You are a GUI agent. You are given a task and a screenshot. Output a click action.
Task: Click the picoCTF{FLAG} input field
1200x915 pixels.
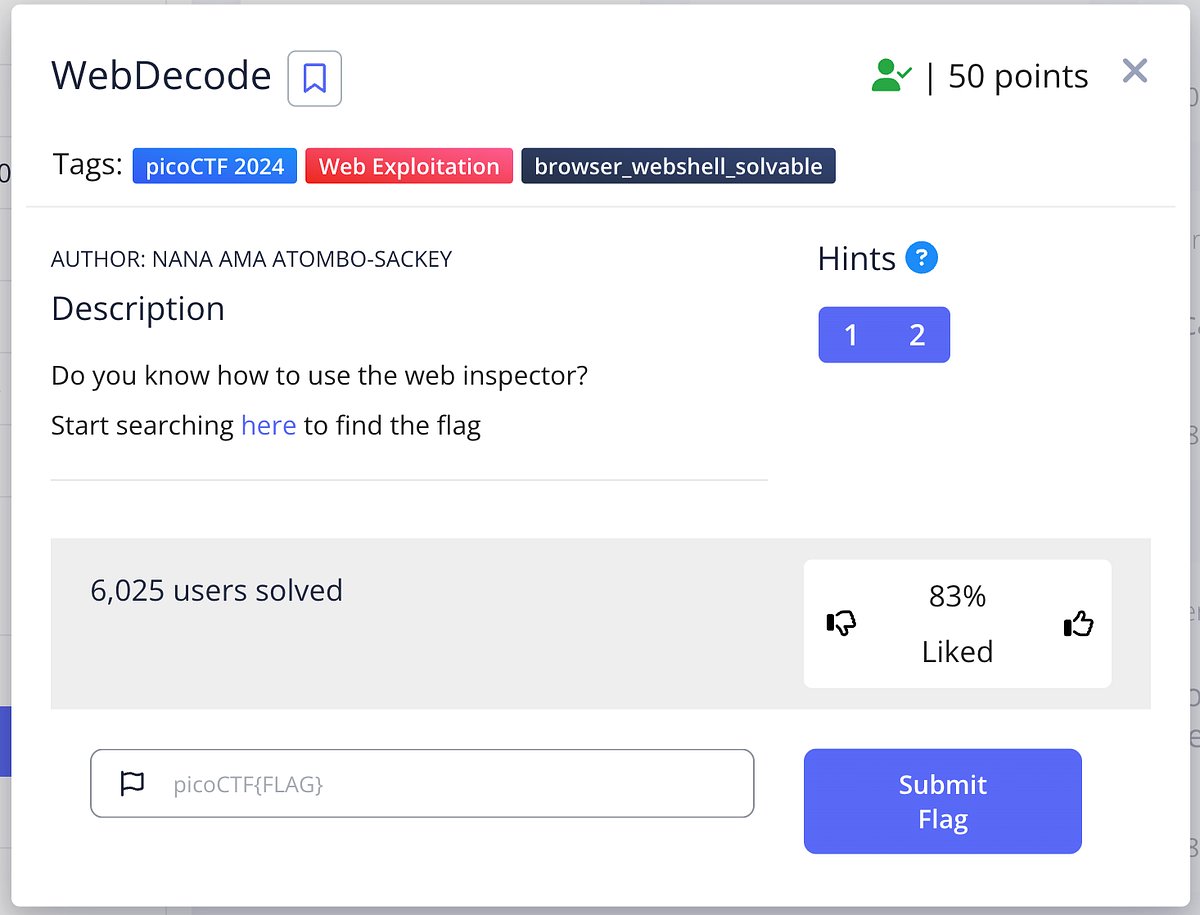tap(420, 783)
